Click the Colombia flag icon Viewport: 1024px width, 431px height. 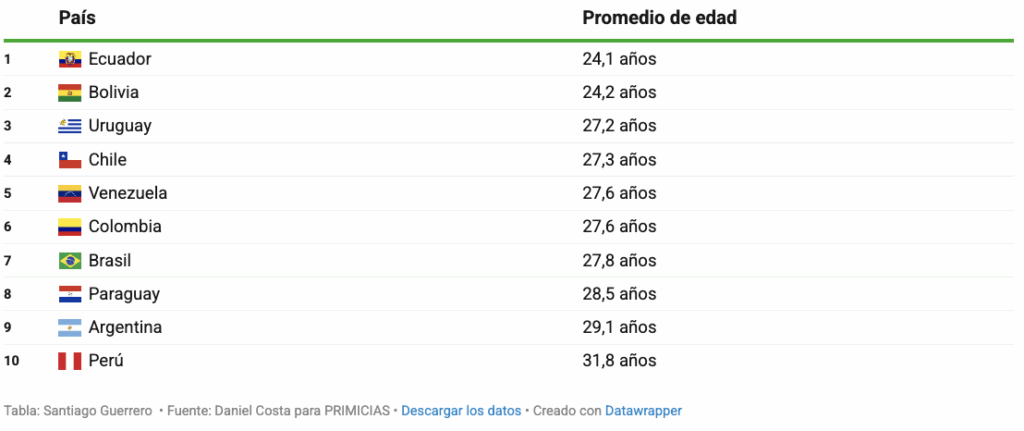click(x=69, y=227)
